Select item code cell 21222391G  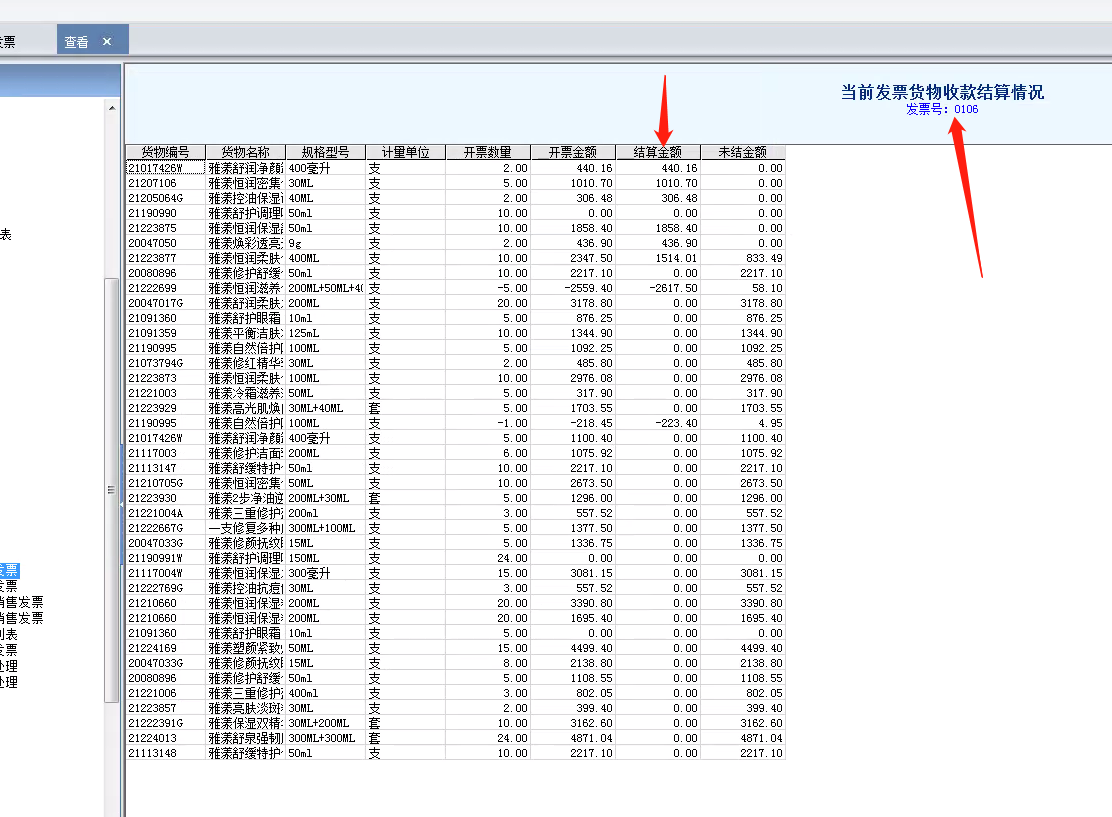point(165,723)
